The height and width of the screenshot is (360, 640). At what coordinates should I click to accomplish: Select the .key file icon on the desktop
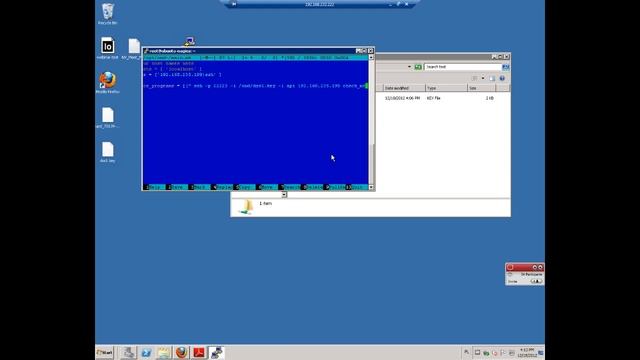click(108, 149)
